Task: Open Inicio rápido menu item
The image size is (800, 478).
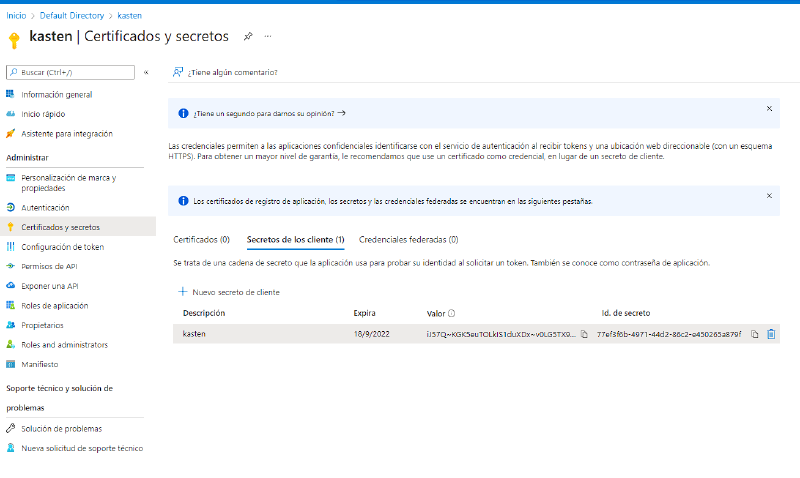Action: pyautogui.click(x=43, y=114)
